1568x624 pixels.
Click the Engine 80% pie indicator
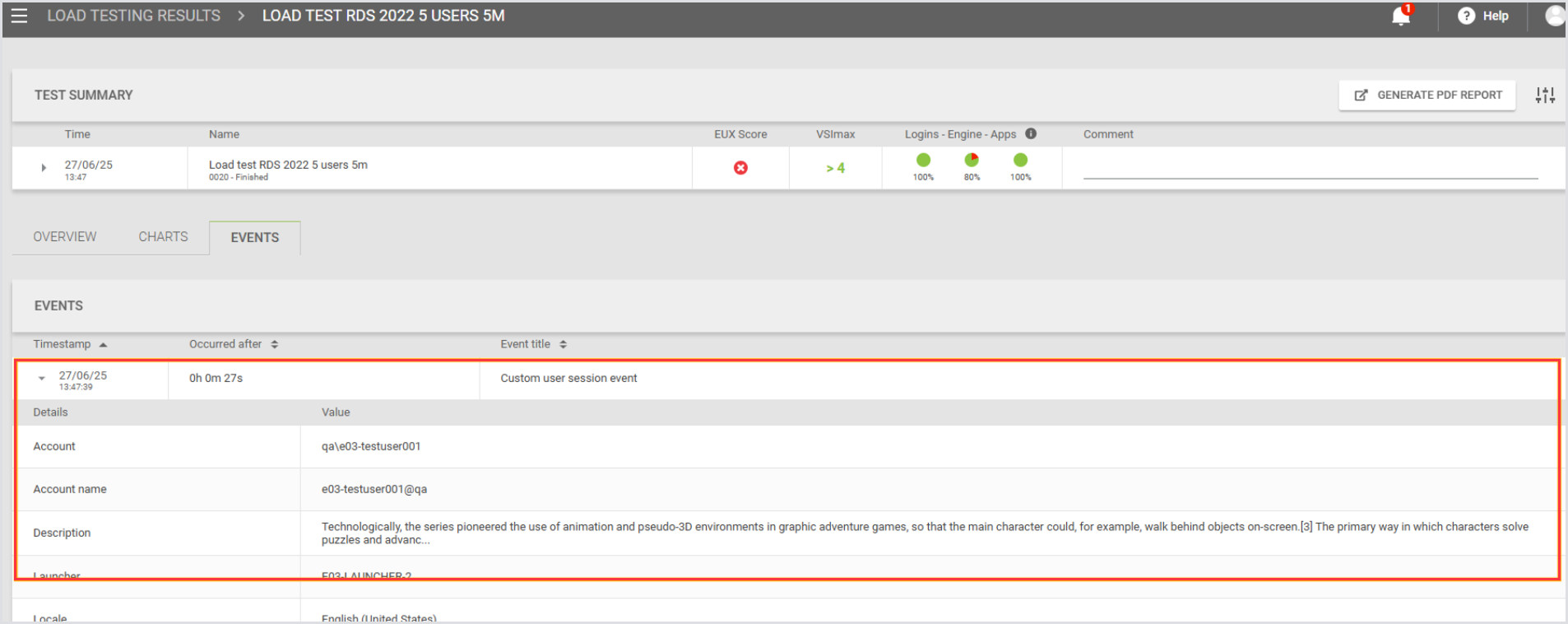point(972,161)
